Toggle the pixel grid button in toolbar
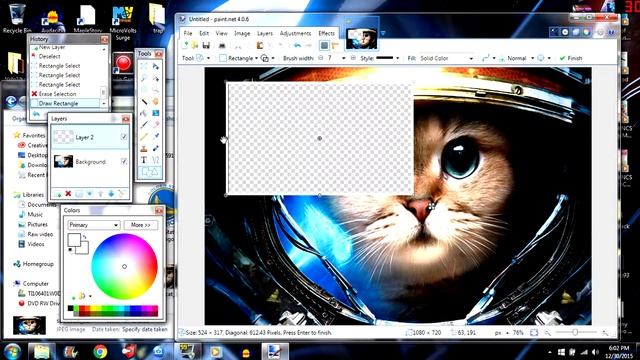 324,45
